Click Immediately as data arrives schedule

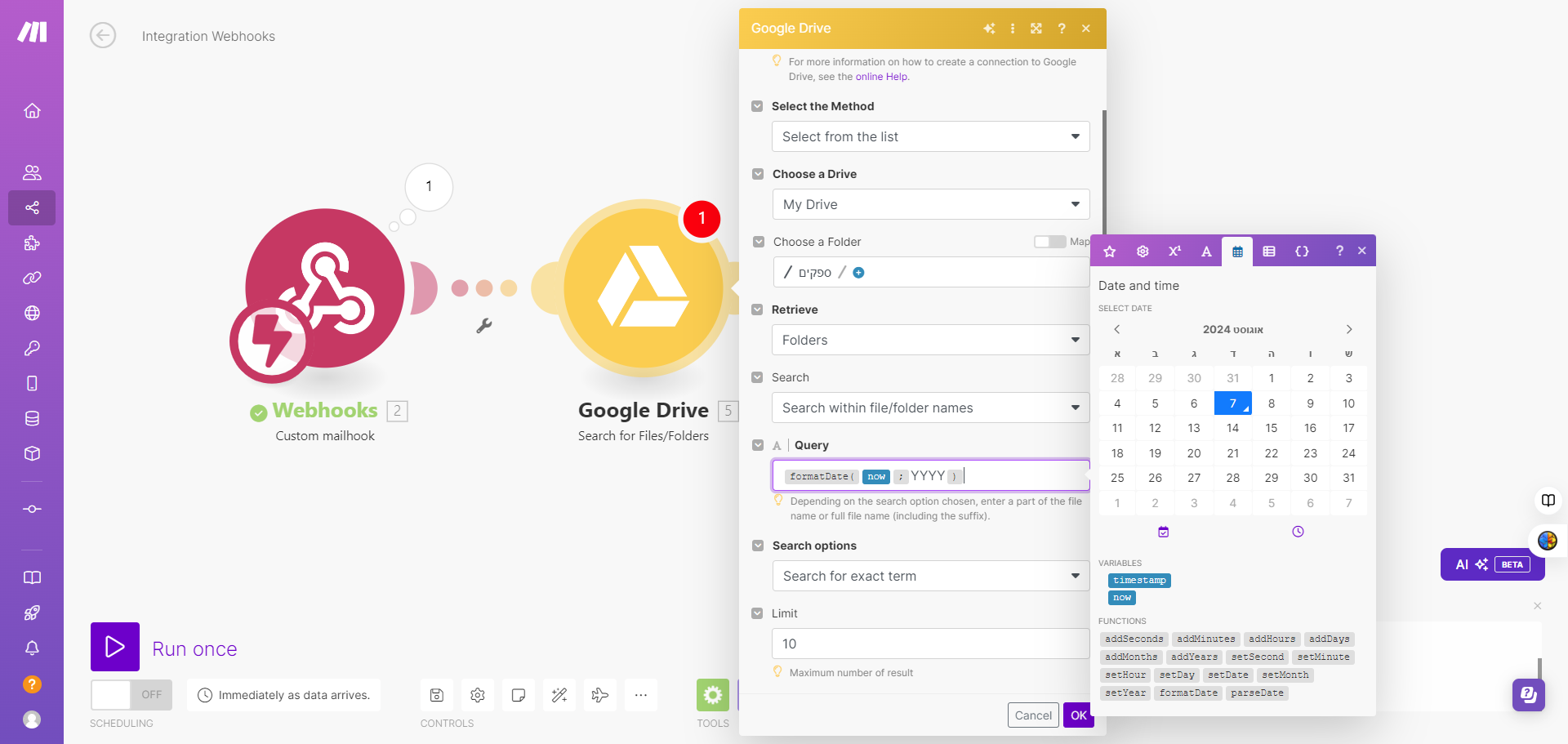(x=283, y=695)
